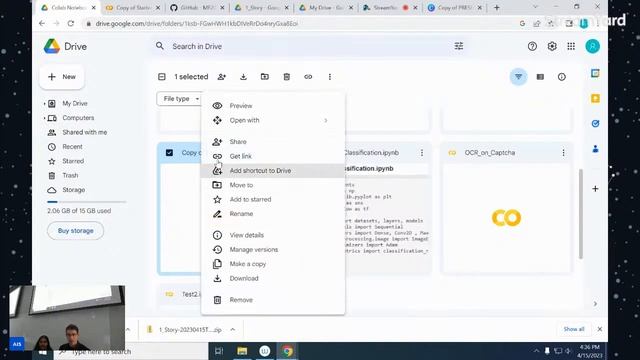Open Google Calendar side panel icon
Viewport: 640px width, 360px height.
595,73
